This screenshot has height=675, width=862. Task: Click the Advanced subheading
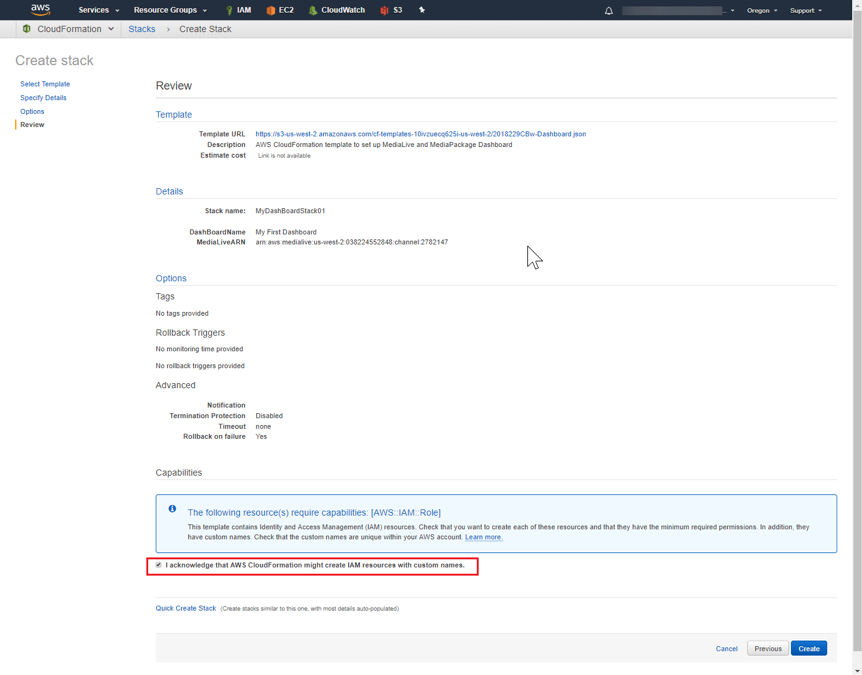[175, 385]
